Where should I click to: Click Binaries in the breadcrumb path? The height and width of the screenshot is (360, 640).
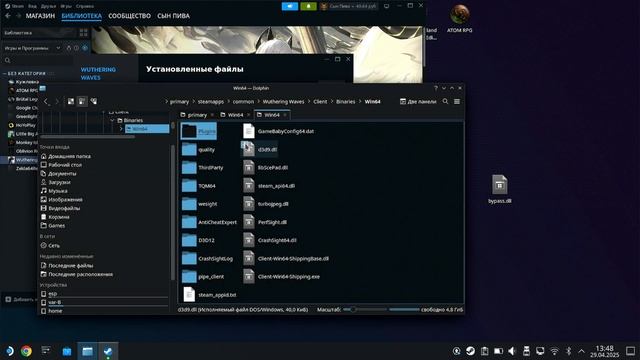345,101
